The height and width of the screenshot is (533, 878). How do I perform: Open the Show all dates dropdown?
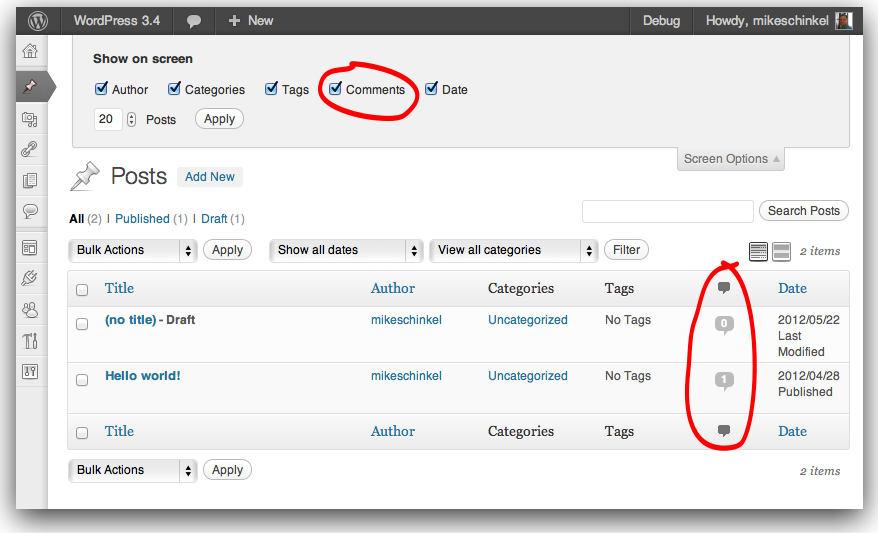(345, 250)
